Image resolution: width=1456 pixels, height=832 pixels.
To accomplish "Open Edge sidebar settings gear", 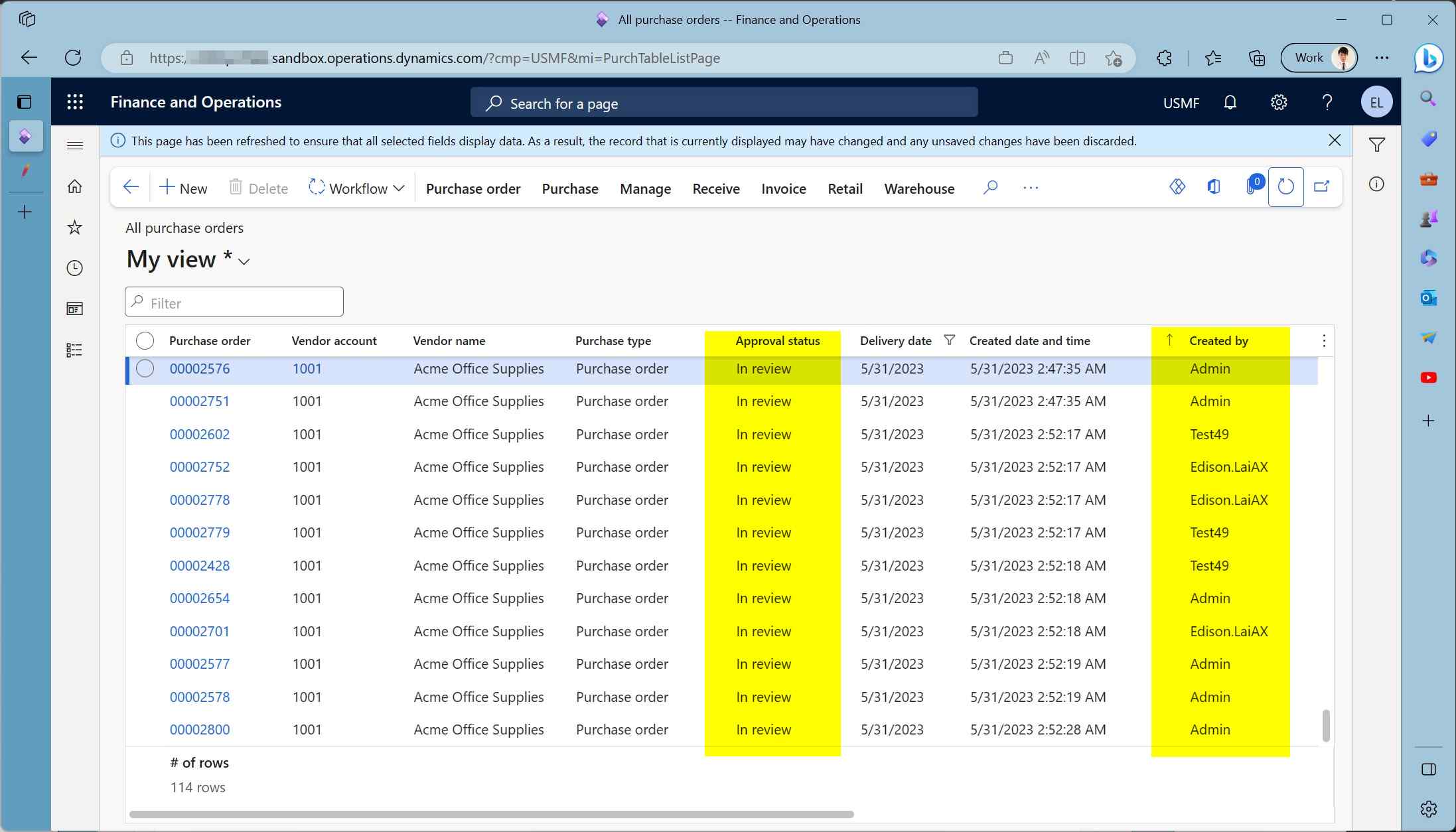I will coord(1429,809).
